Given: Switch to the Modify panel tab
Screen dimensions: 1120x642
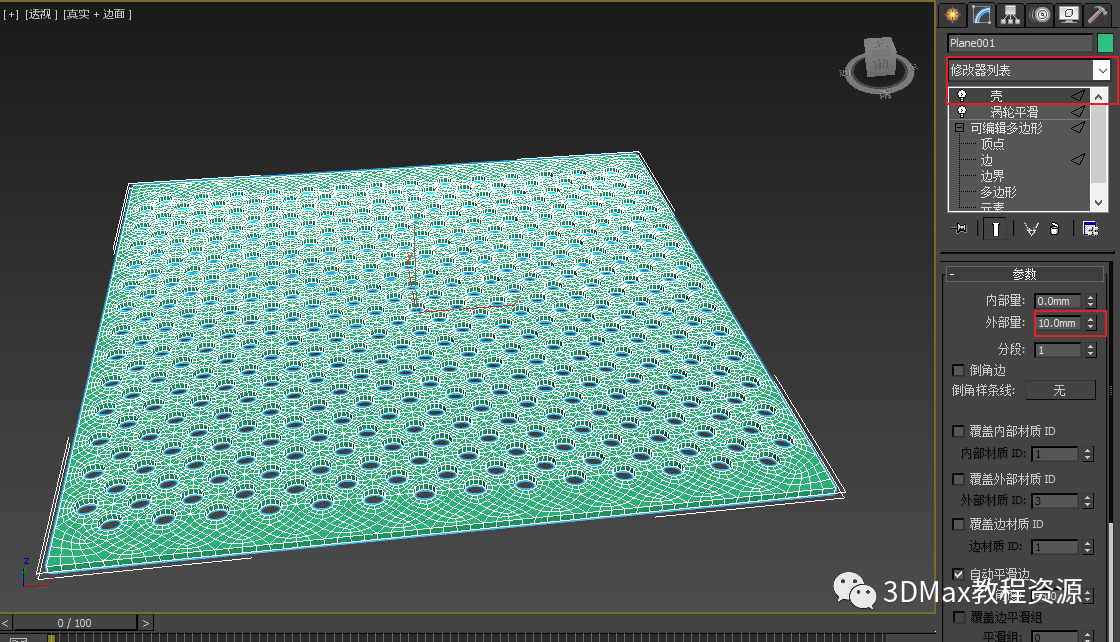Looking at the screenshot, I should pyautogui.click(x=981, y=15).
